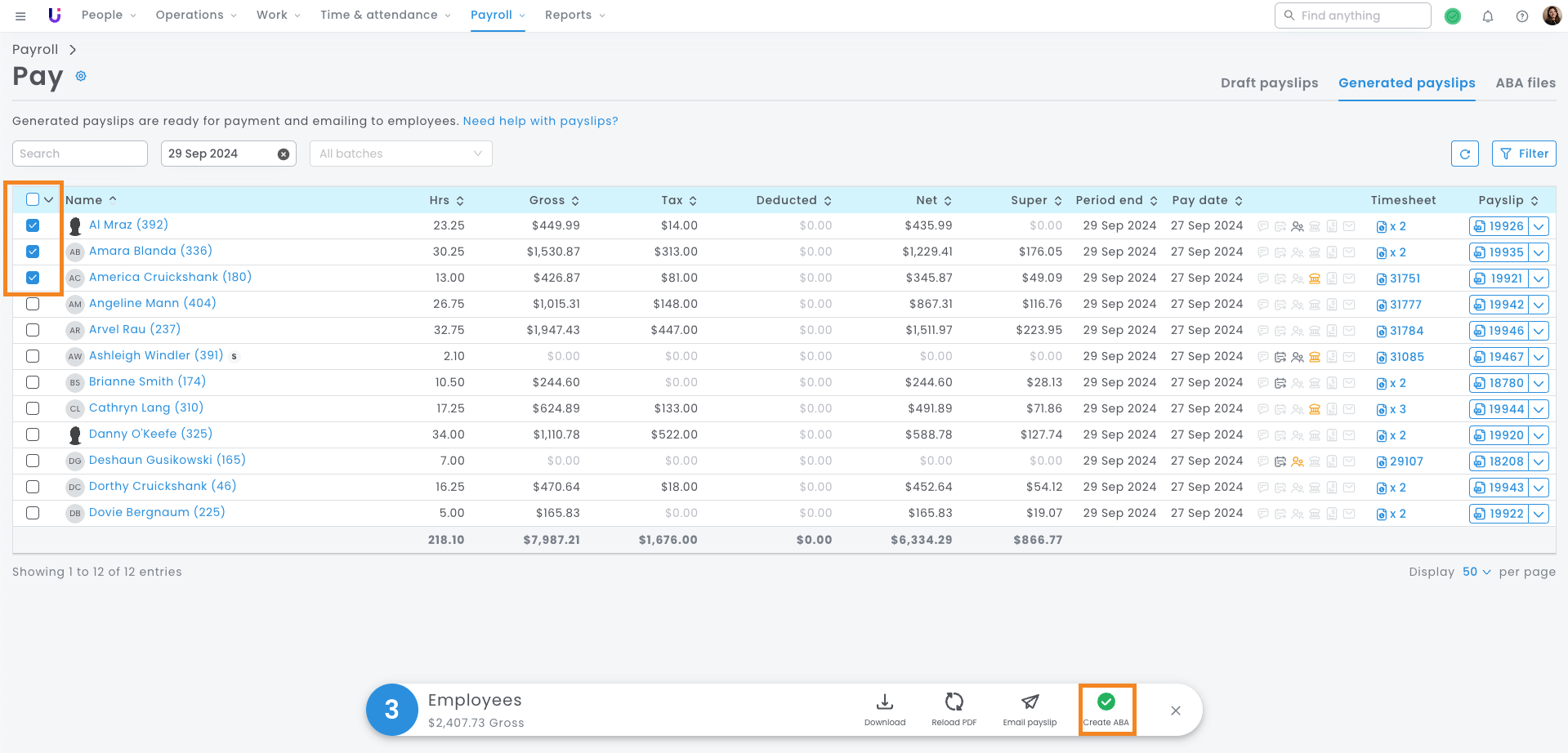This screenshot has width=1568, height=753.
Task: Switch to the Draft payslips tab
Action: 1269,82
